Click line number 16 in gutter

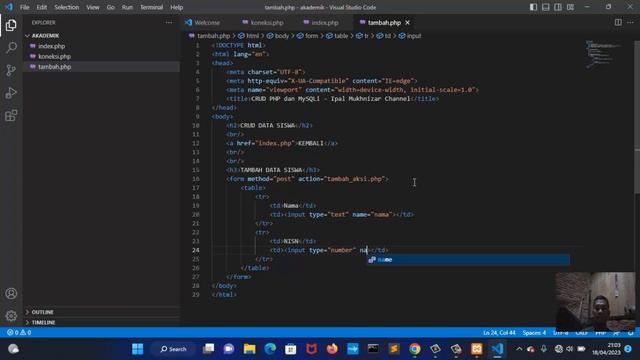(x=196, y=179)
